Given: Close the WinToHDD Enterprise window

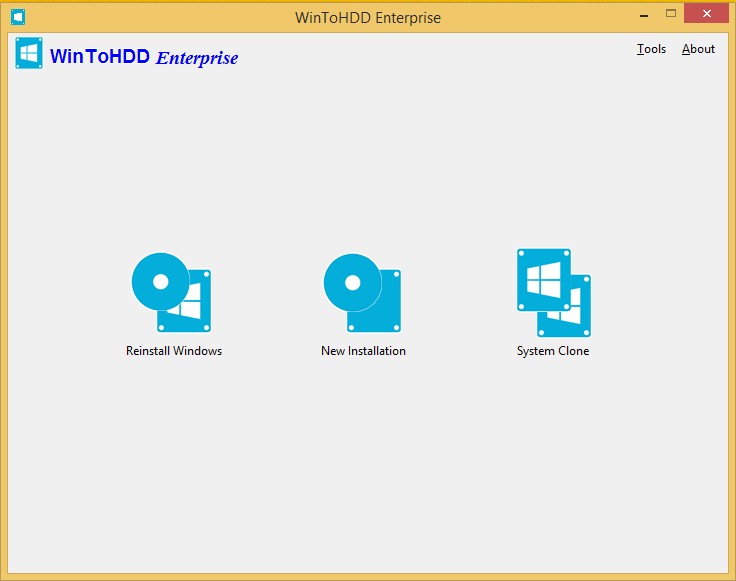Looking at the screenshot, I should point(708,14).
